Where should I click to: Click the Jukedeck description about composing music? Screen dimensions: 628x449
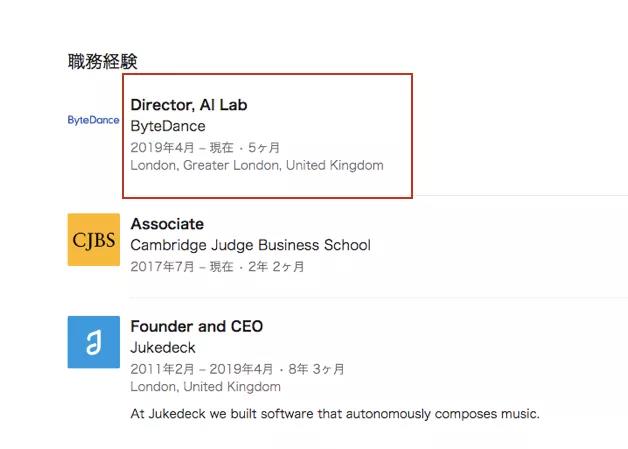[335, 414]
